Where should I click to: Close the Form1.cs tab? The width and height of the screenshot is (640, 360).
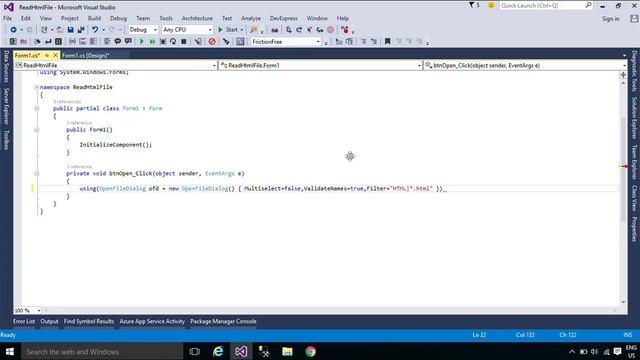click(55, 55)
